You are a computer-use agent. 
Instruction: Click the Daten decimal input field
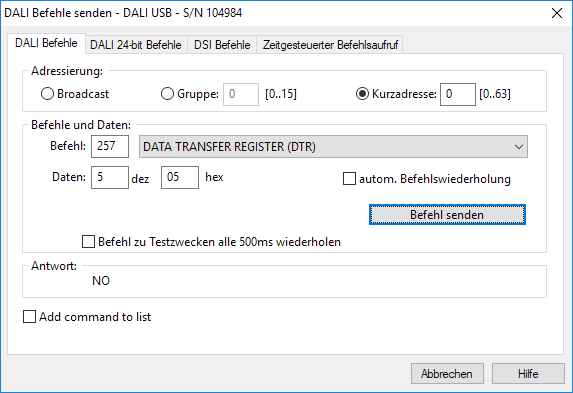coord(110,177)
